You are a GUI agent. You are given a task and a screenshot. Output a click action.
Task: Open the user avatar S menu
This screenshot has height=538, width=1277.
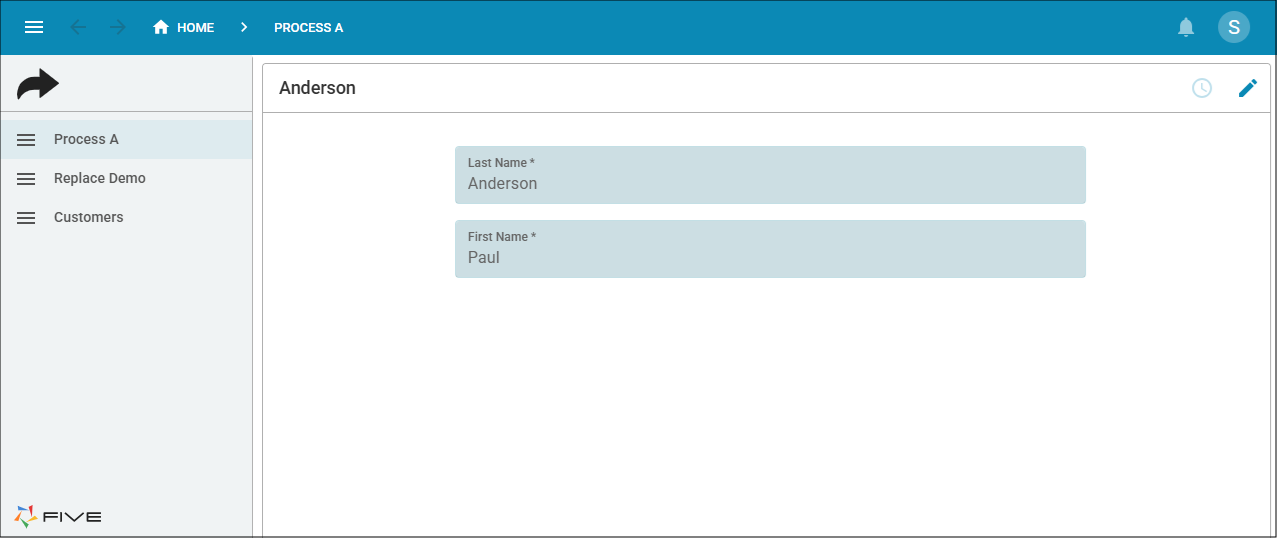click(1233, 27)
